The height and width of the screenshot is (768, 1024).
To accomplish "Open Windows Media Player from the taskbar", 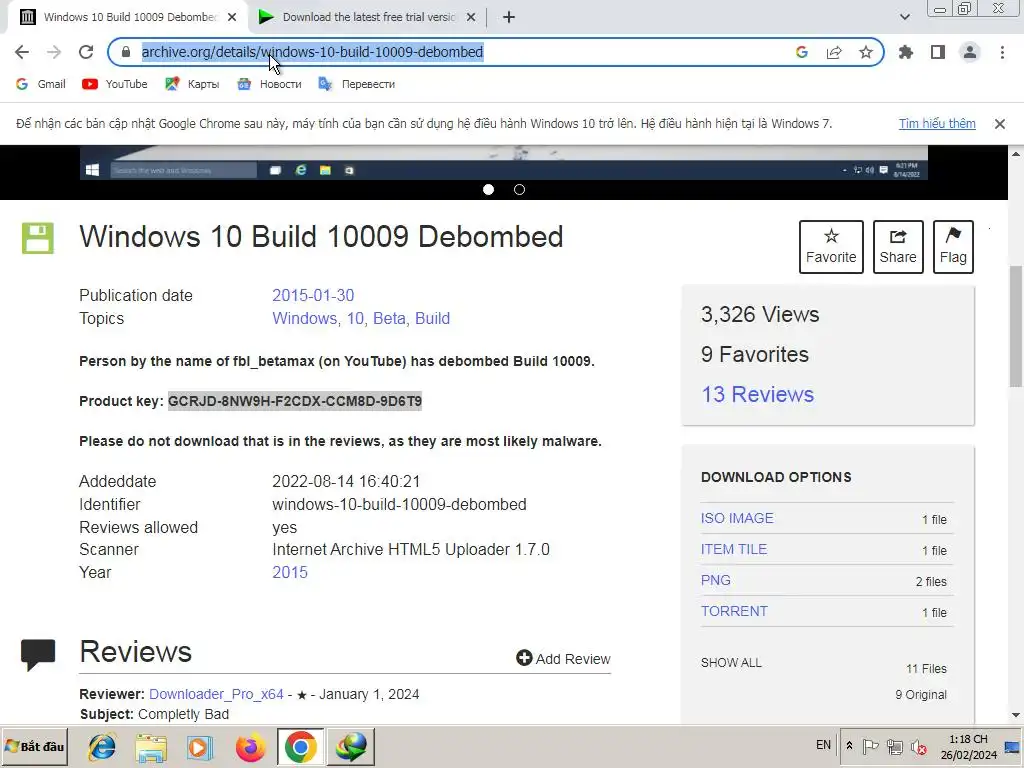I will point(200,747).
